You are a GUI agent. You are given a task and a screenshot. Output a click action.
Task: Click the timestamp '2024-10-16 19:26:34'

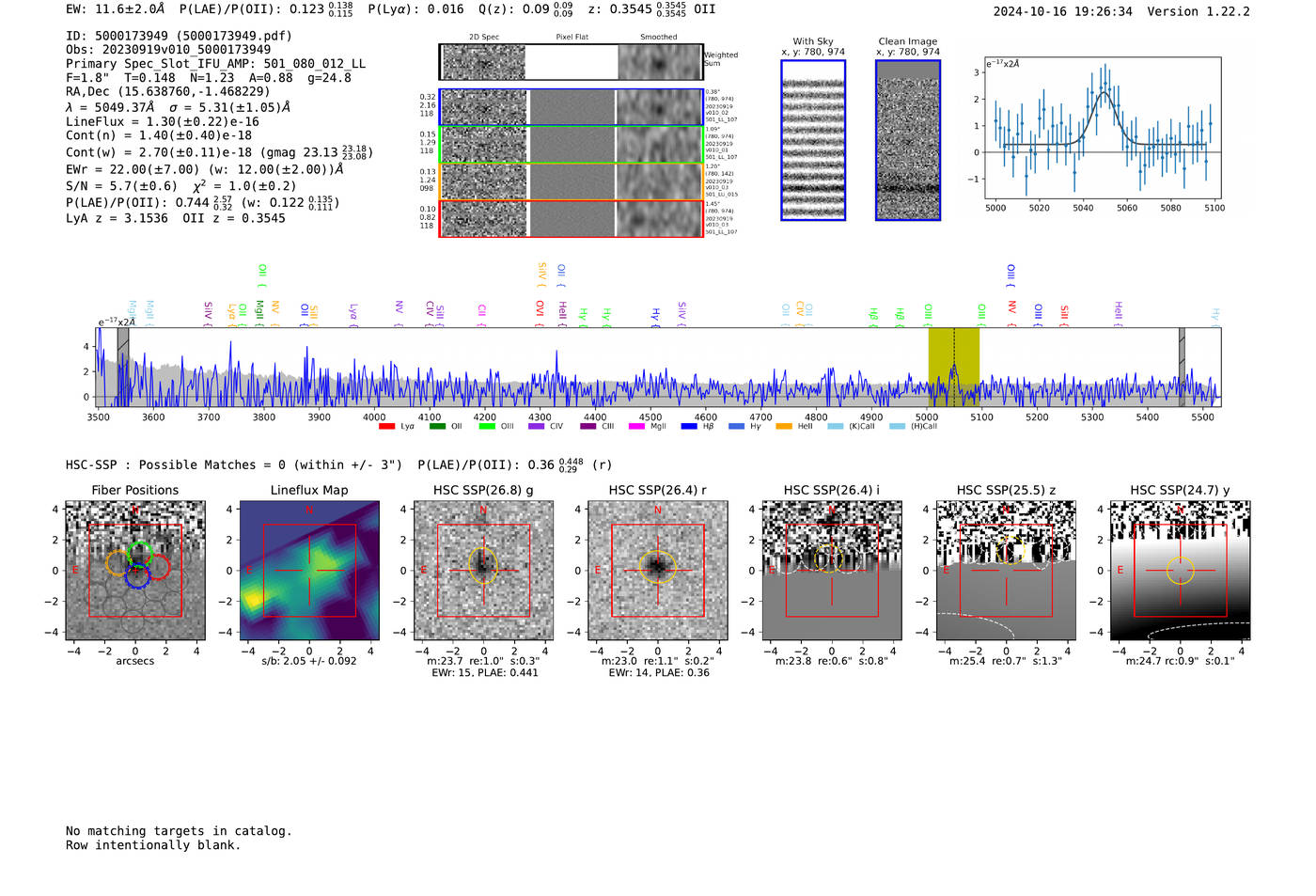[x=1063, y=11]
